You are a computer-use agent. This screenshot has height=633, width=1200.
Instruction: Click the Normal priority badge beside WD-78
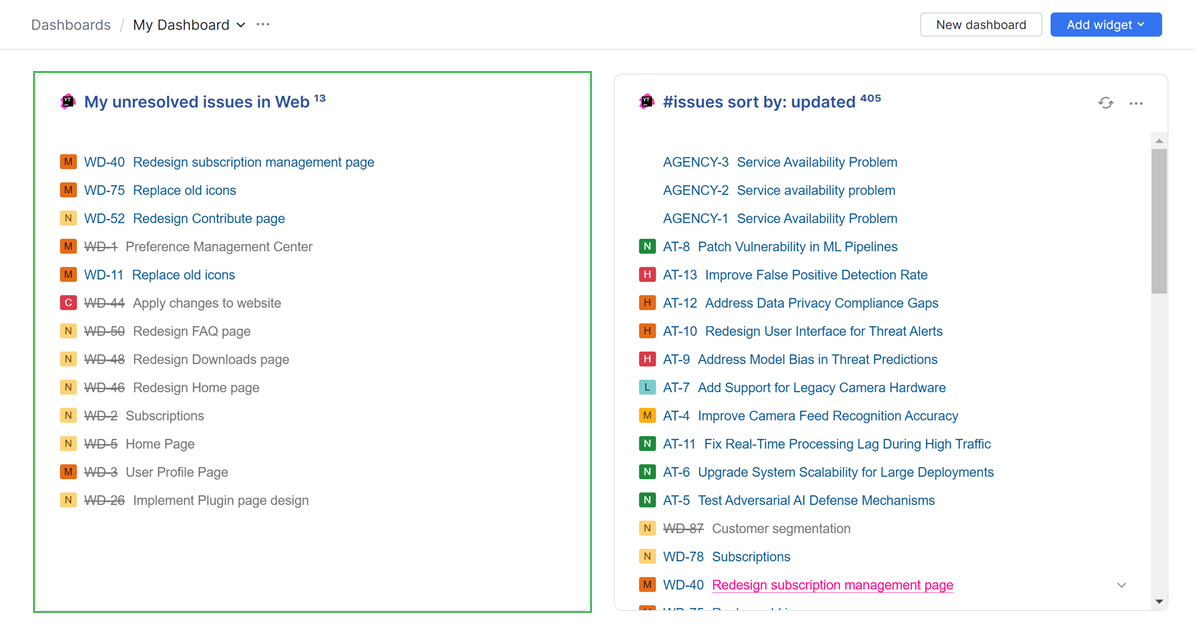point(647,556)
